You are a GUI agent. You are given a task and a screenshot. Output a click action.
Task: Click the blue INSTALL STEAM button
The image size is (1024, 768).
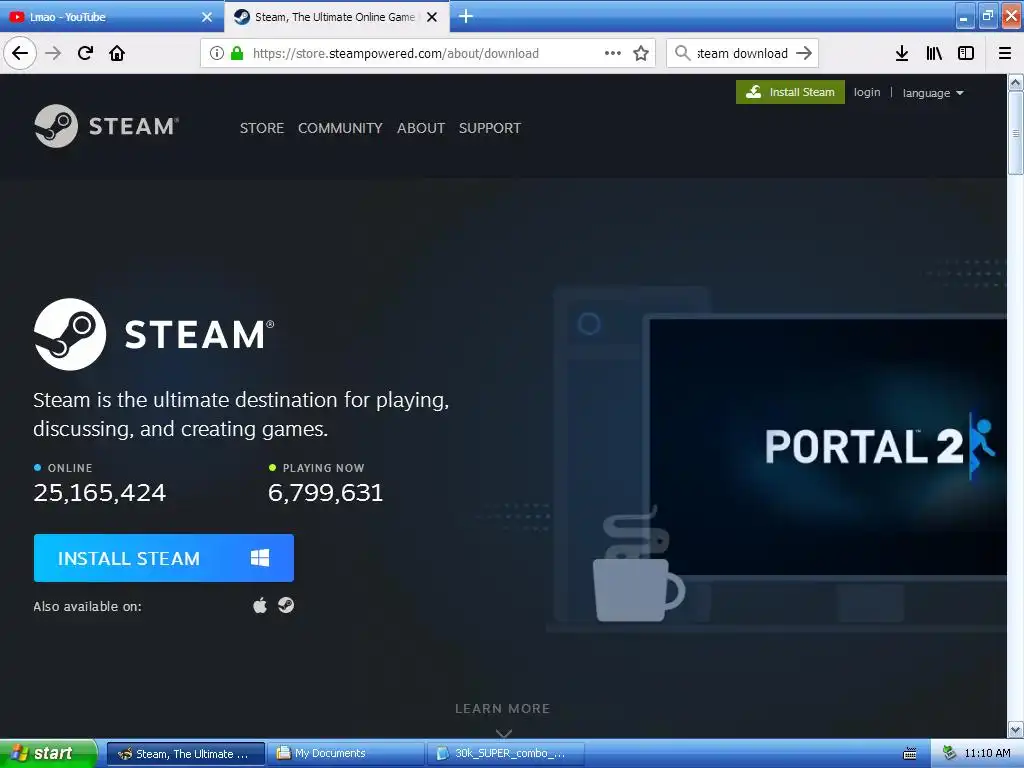click(164, 558)
